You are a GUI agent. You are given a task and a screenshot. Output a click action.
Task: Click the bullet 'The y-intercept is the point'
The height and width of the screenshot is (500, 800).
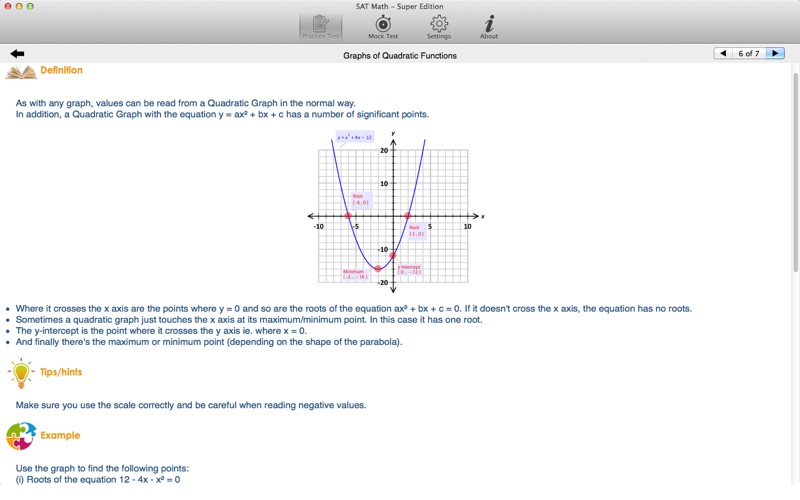(161, 331)
